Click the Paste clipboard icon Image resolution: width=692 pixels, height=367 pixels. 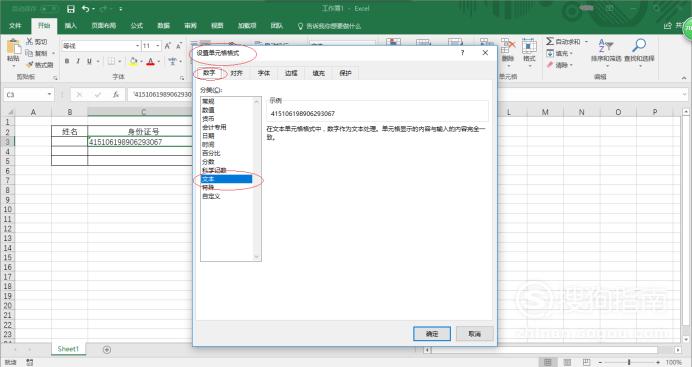coord(13,47)
